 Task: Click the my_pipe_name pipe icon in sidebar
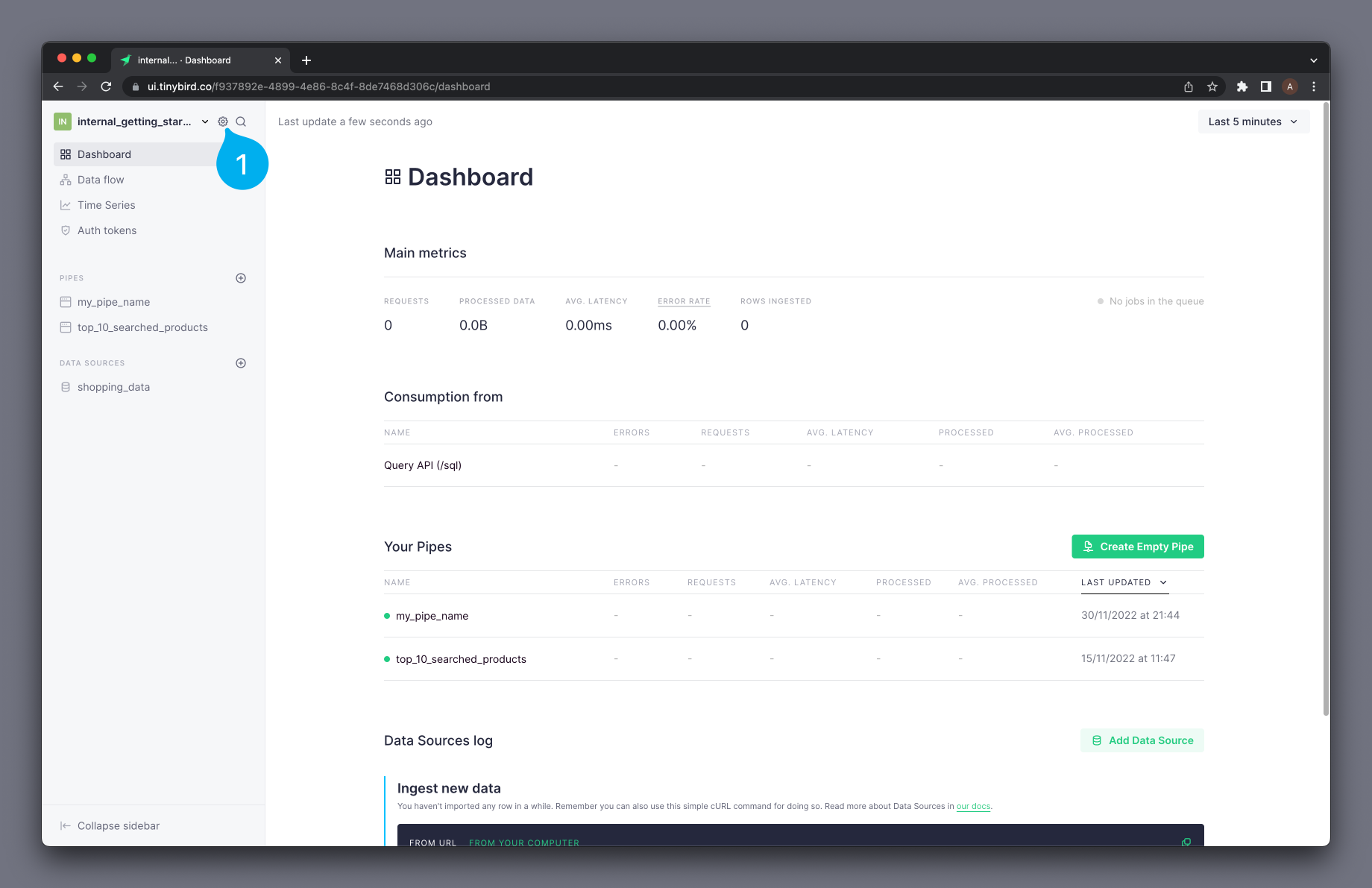pos(66,302)
